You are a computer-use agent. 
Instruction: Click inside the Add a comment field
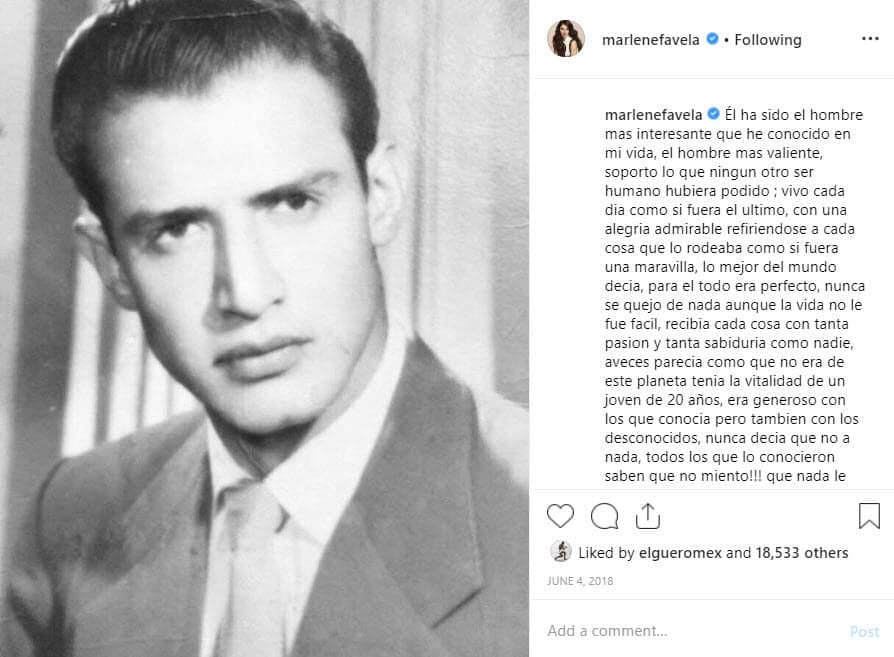[x=650, y=631]
